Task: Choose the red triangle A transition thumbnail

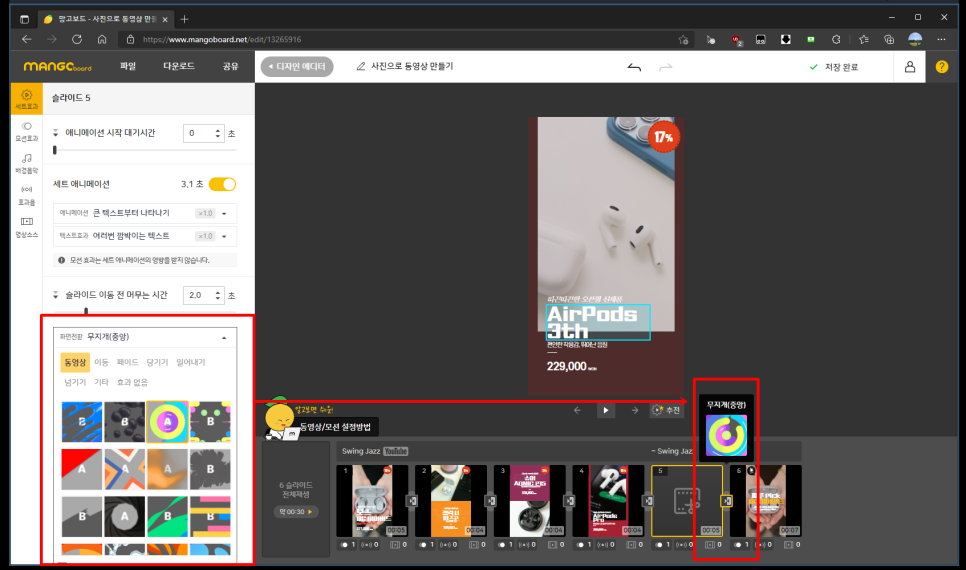Action: [x=82, y=470]
